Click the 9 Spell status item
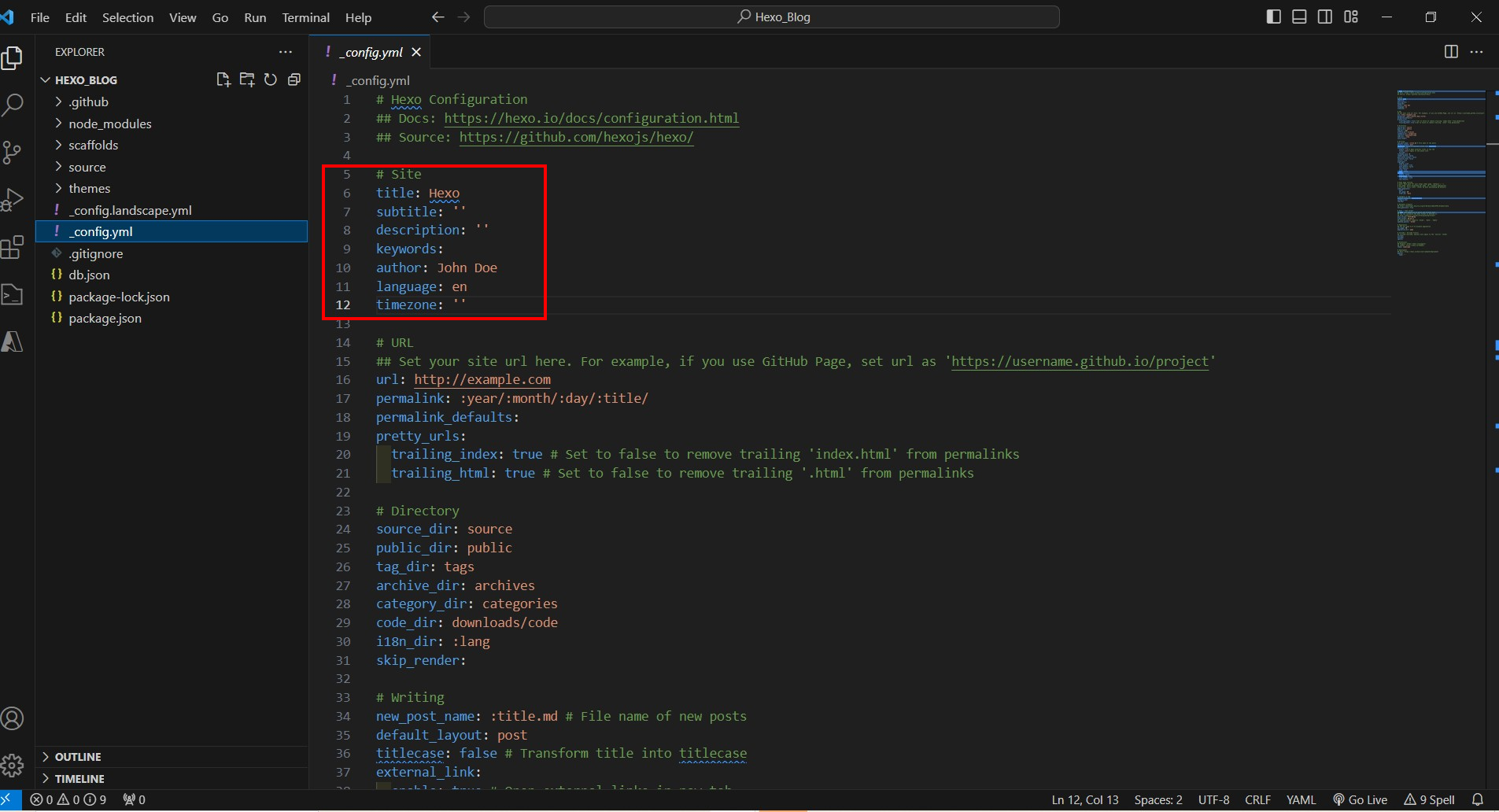This screenshot has height=812, width=1499. click(x=1429, y=800)
